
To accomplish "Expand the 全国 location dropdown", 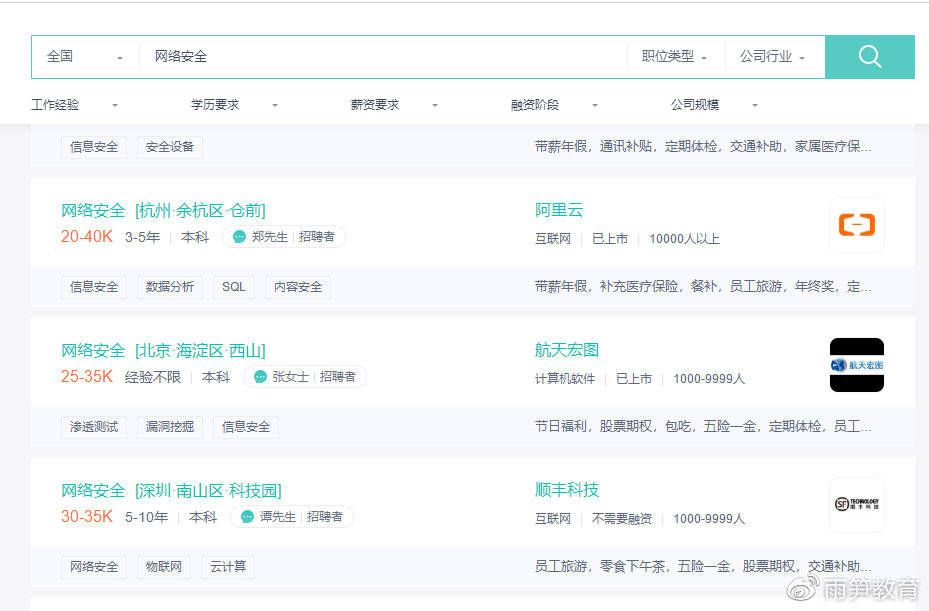I will (85, 57).
